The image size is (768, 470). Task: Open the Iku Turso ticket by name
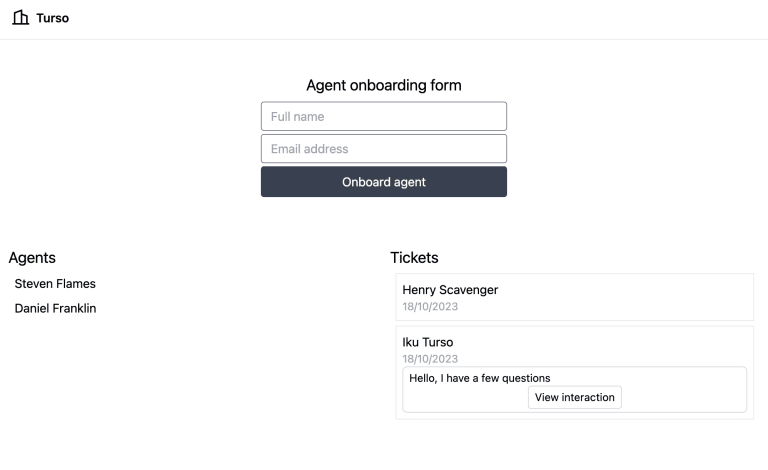428,342
